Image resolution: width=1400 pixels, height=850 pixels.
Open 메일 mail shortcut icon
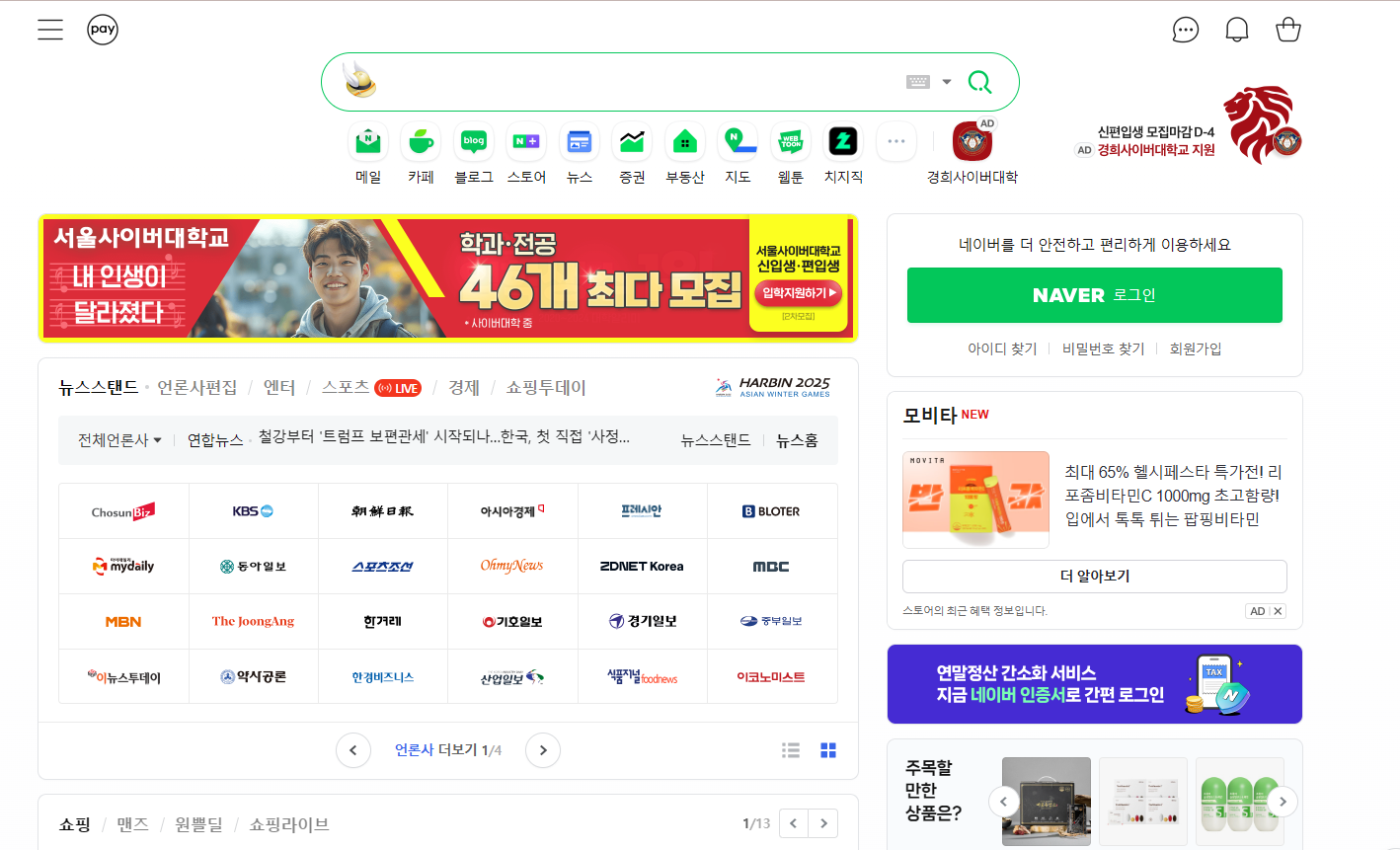coord(368,142)
